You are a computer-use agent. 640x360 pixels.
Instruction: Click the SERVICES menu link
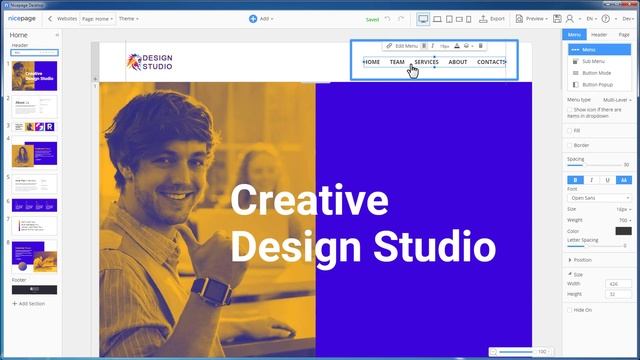427,62
